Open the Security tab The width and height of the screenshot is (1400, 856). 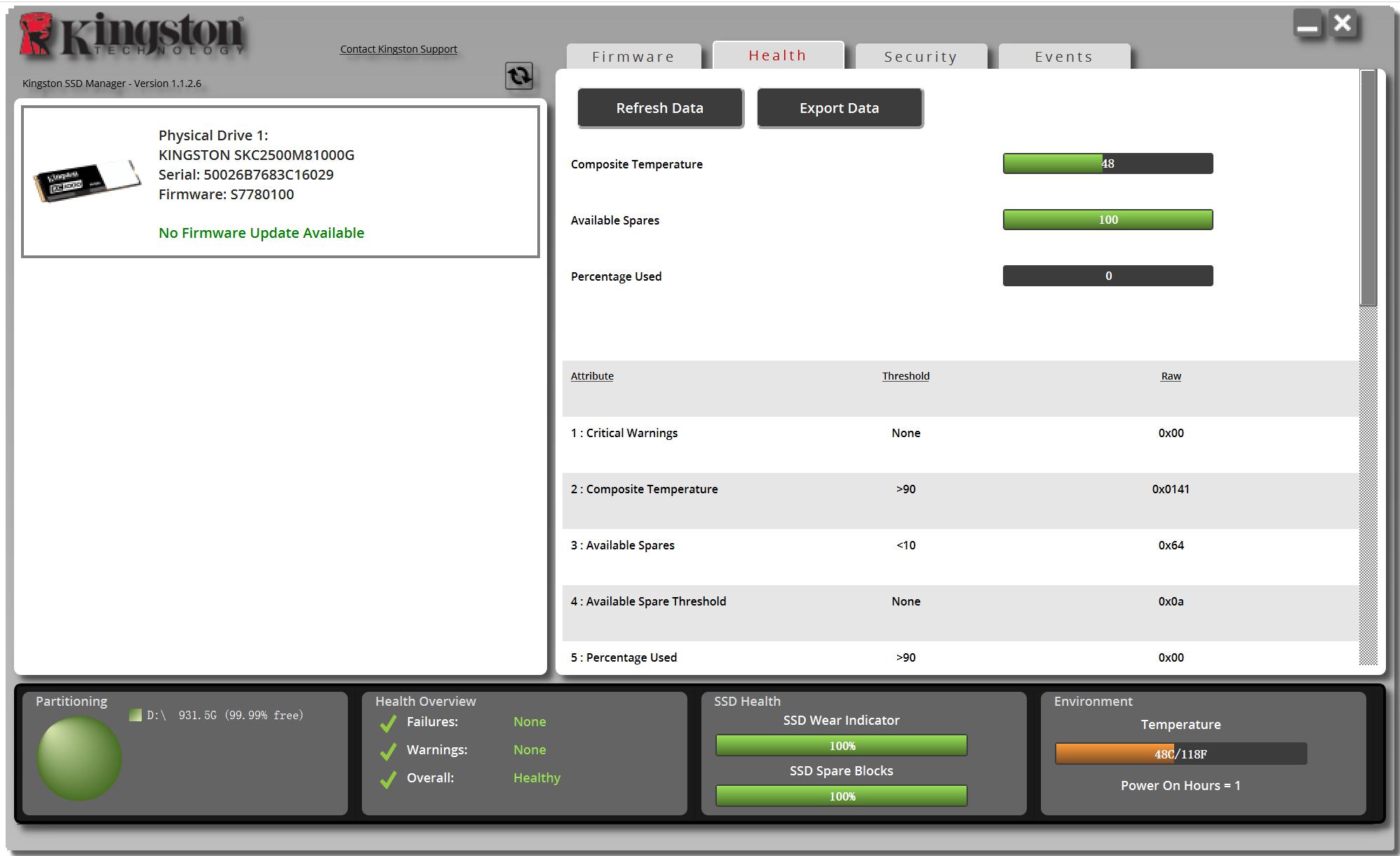(921, 57)
